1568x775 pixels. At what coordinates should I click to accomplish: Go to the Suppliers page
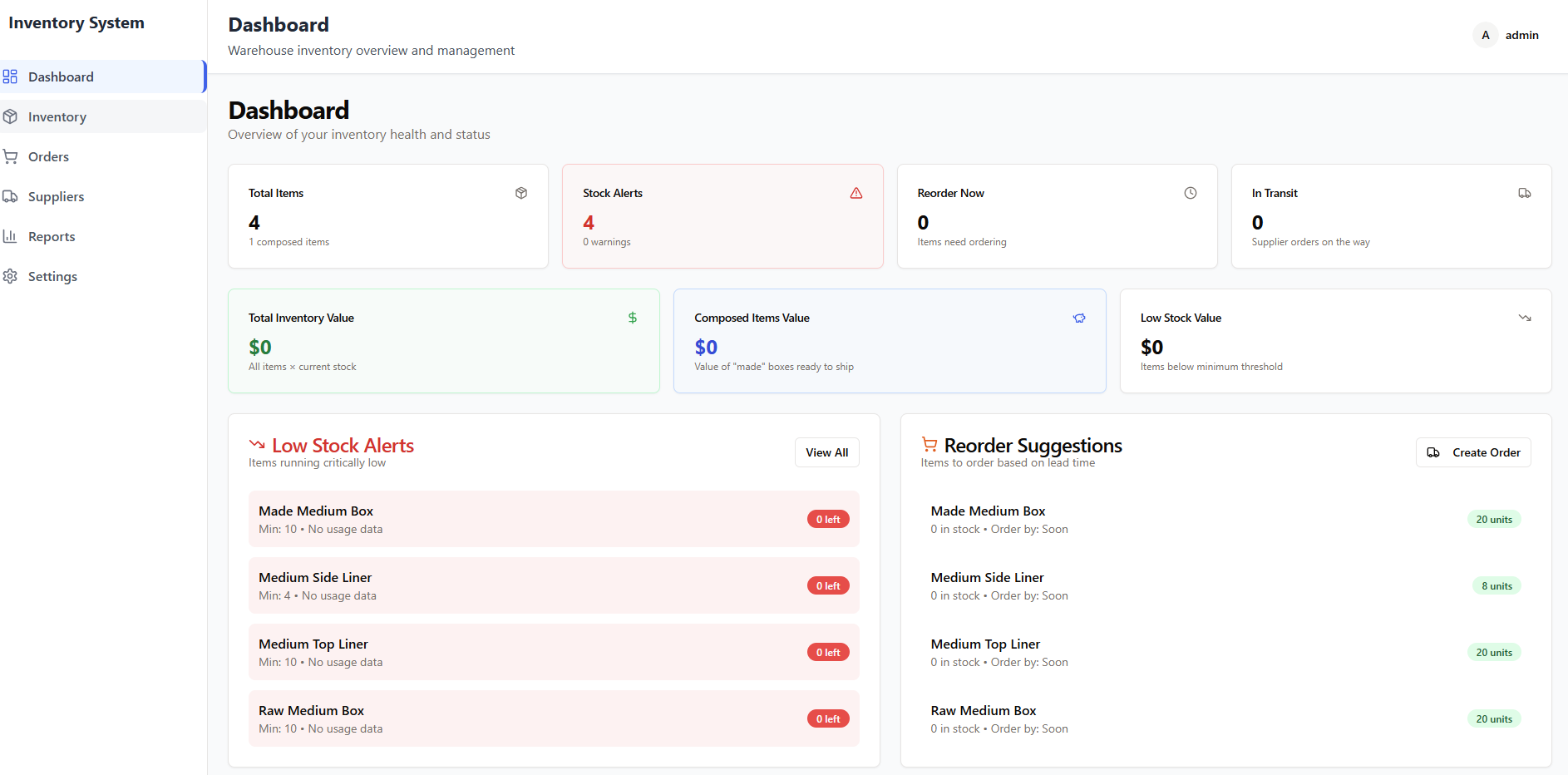pos(56,196)
